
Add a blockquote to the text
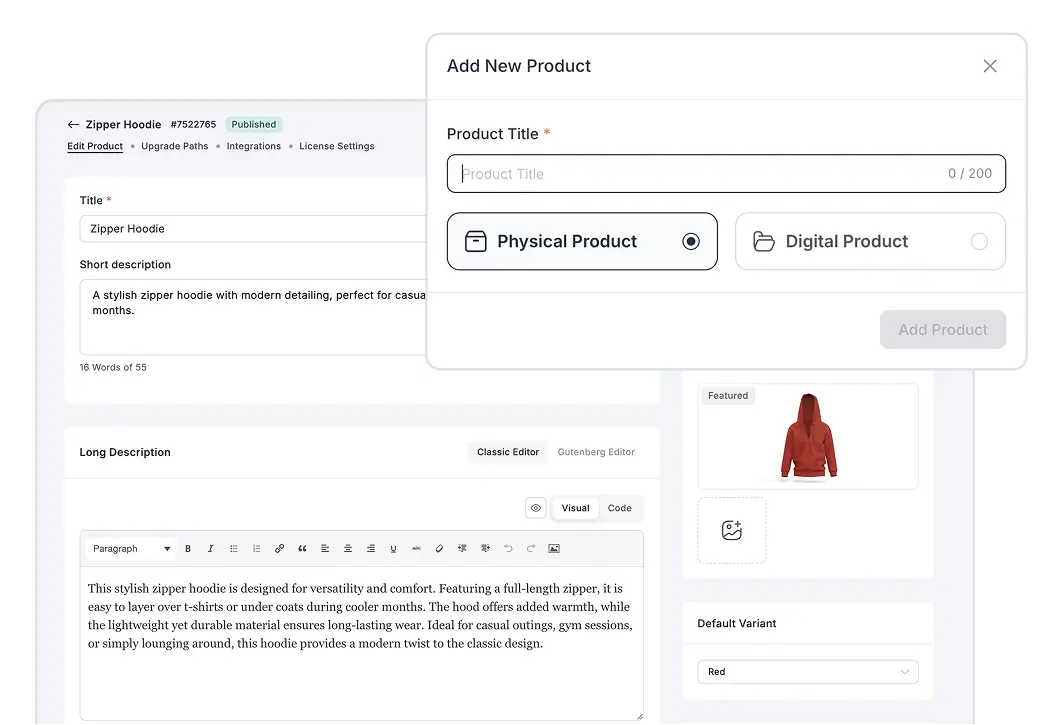point(302,548)
